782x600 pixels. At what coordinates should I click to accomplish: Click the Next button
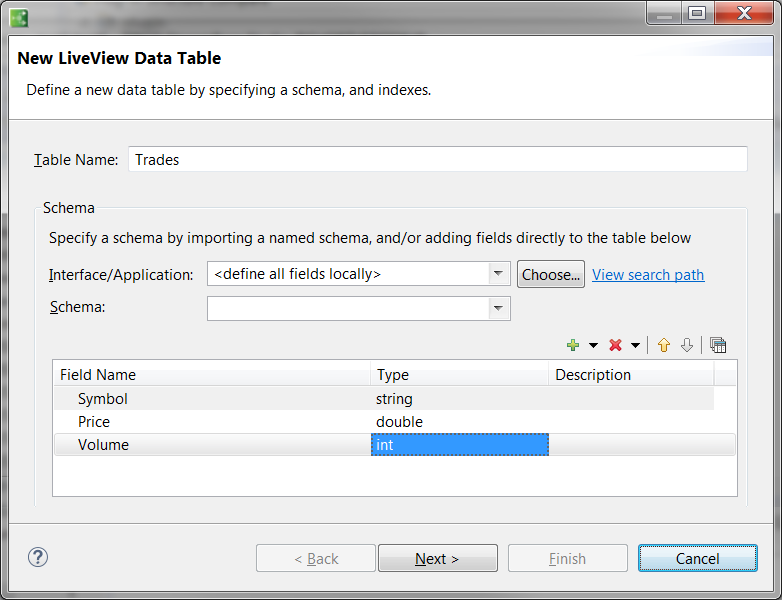[x=437, y=559]
